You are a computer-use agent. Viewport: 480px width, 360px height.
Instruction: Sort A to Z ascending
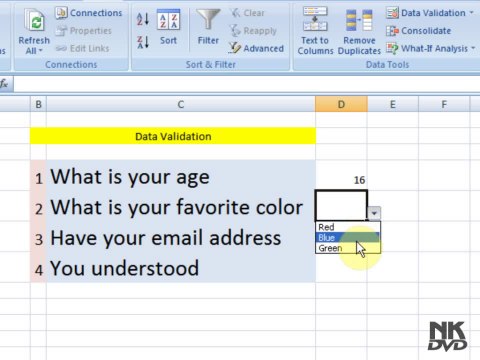(x=143, y=19)
